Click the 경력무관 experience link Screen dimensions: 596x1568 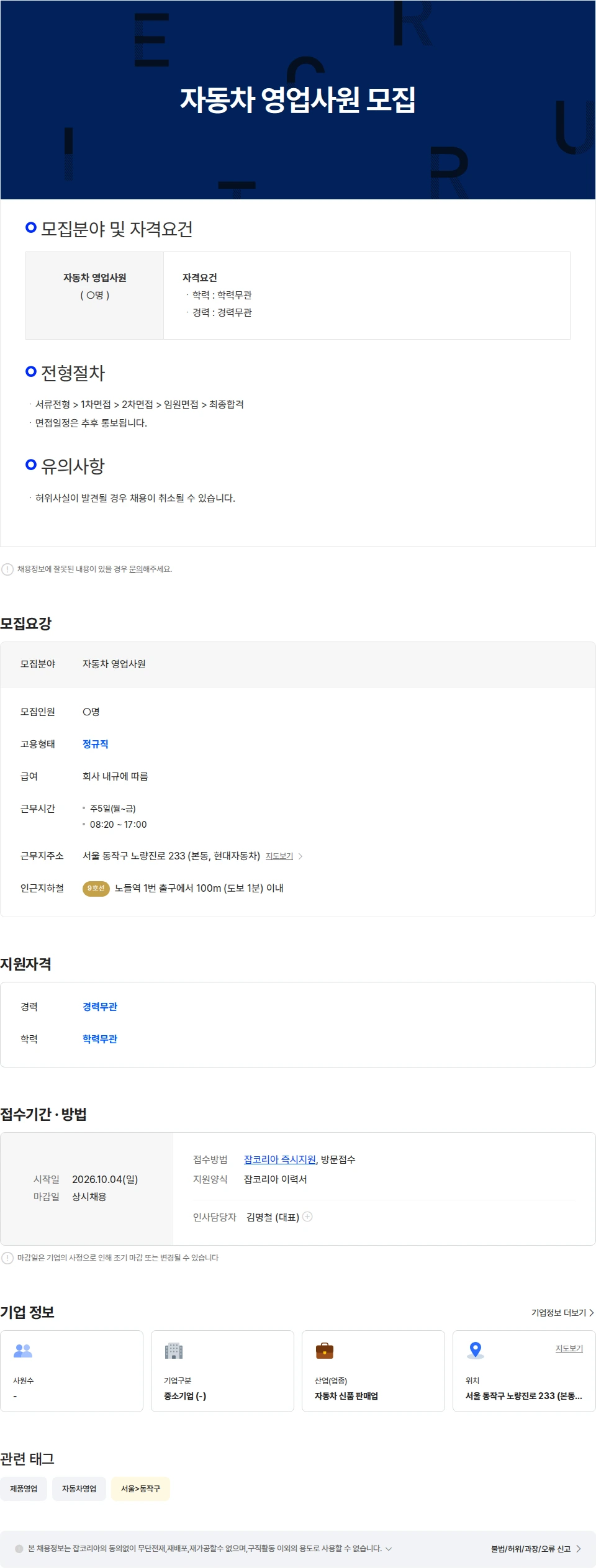point(100,1007)
